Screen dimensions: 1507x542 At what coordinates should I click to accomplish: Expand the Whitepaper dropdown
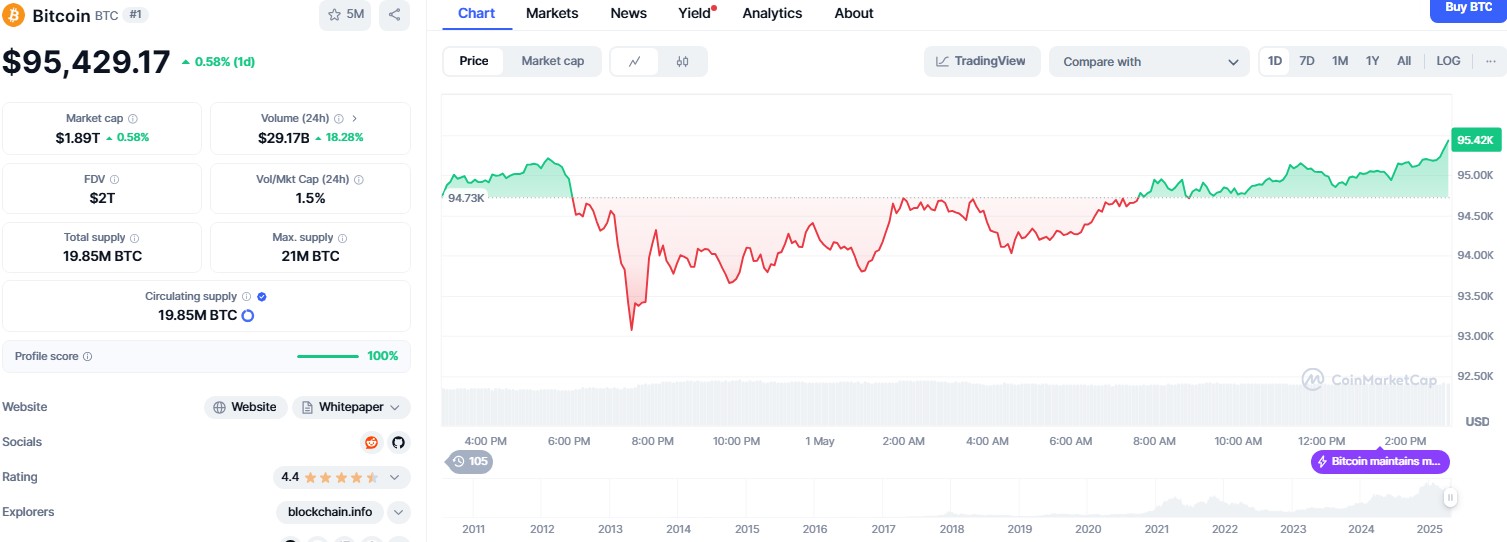pyautogui.click(x=351, y=407)
